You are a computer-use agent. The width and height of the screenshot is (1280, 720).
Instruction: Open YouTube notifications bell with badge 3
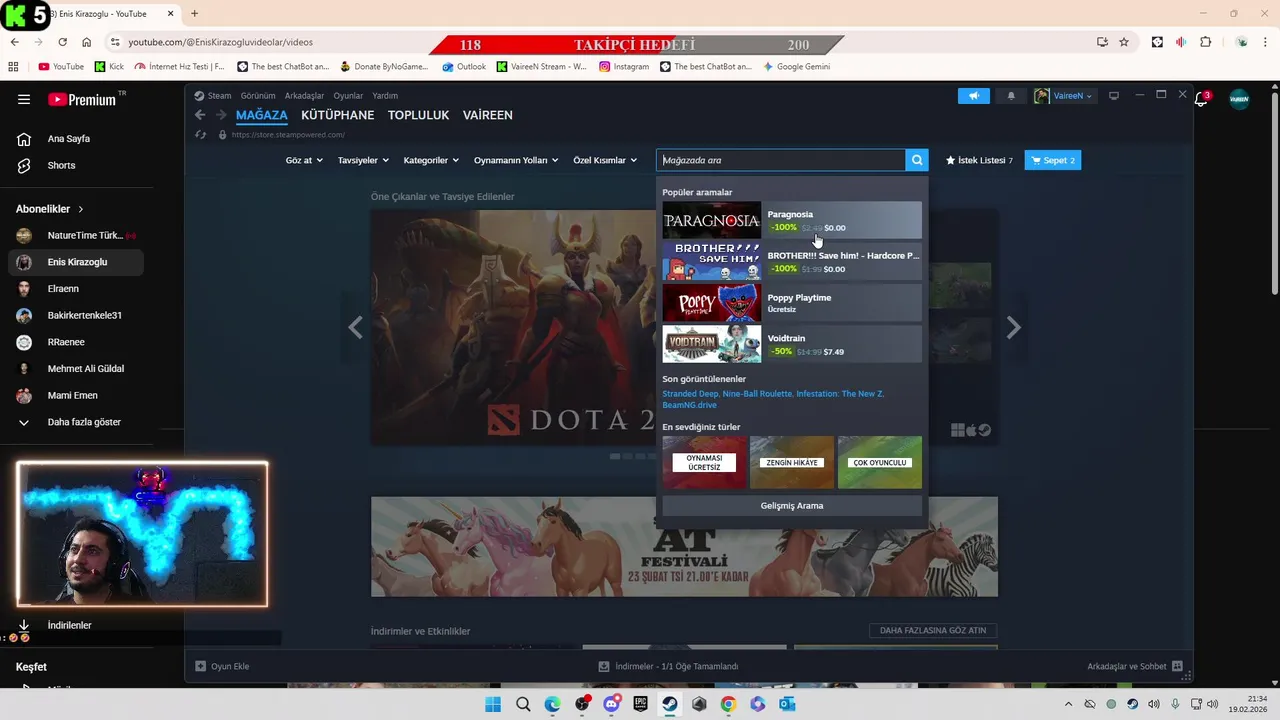1201,99
